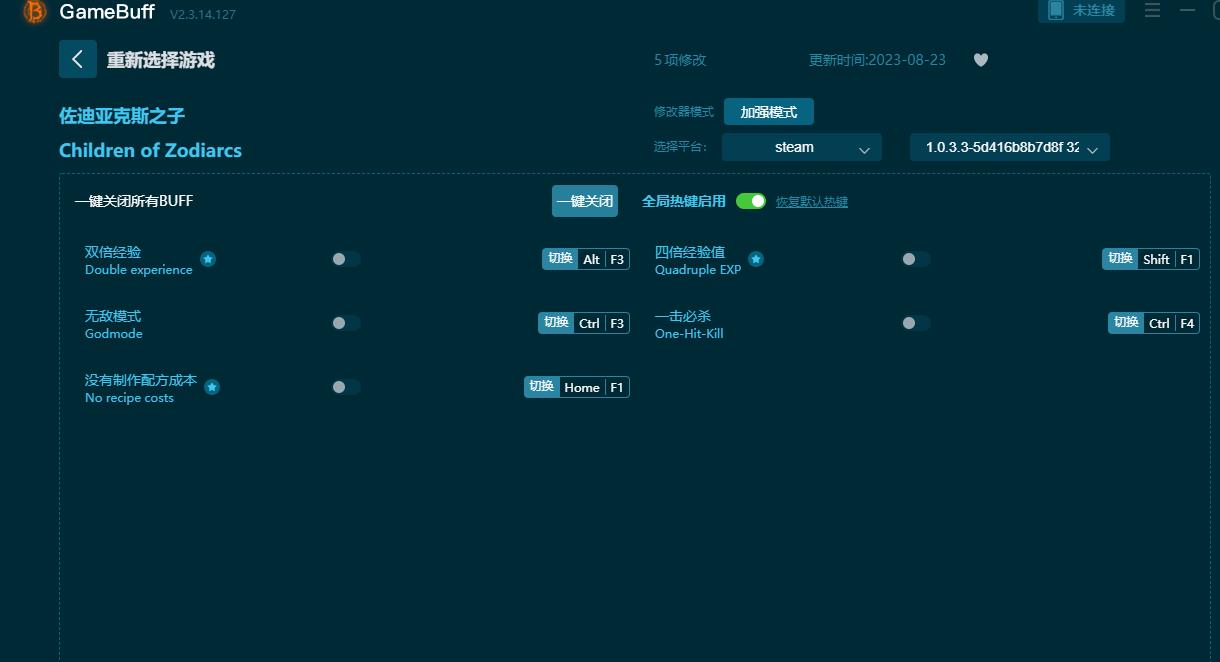
Task: Click Shift F1 hotkey for Quadruple EXP
Action: pyautogui.click(x=1151, y=259)
